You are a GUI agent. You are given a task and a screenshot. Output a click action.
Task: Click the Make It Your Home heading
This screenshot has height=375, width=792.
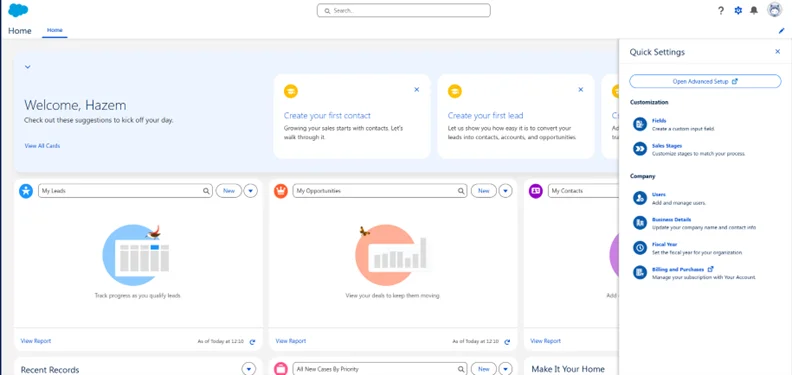(568, 369)
